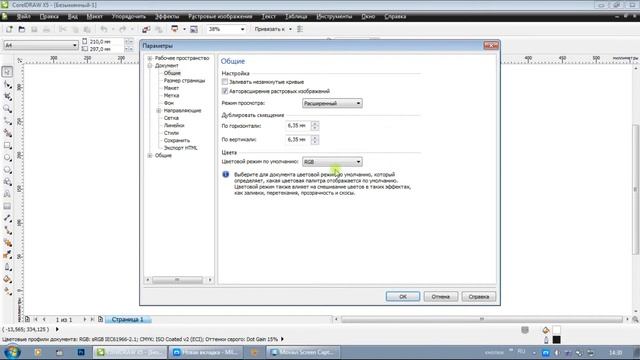Open the File menu
Viewport: 640px width, 360px height.
point(23,16)
